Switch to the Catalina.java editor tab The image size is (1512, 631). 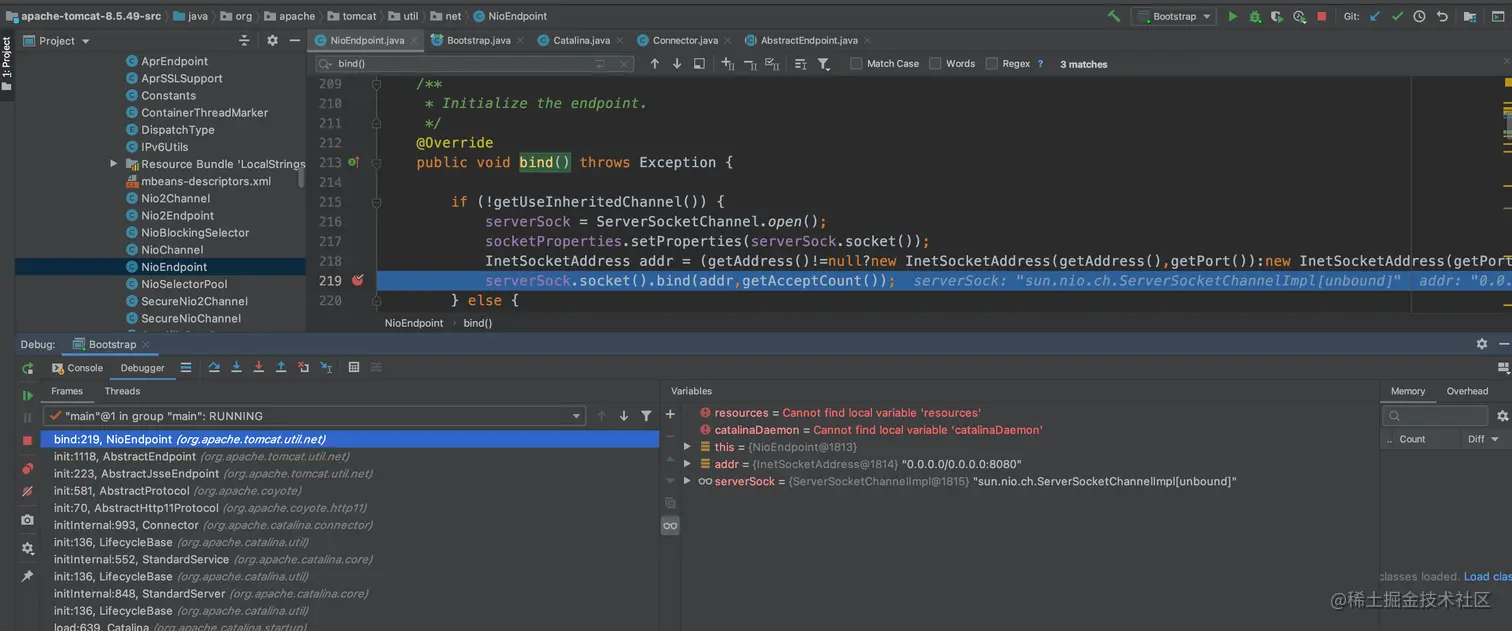[581, 40]
